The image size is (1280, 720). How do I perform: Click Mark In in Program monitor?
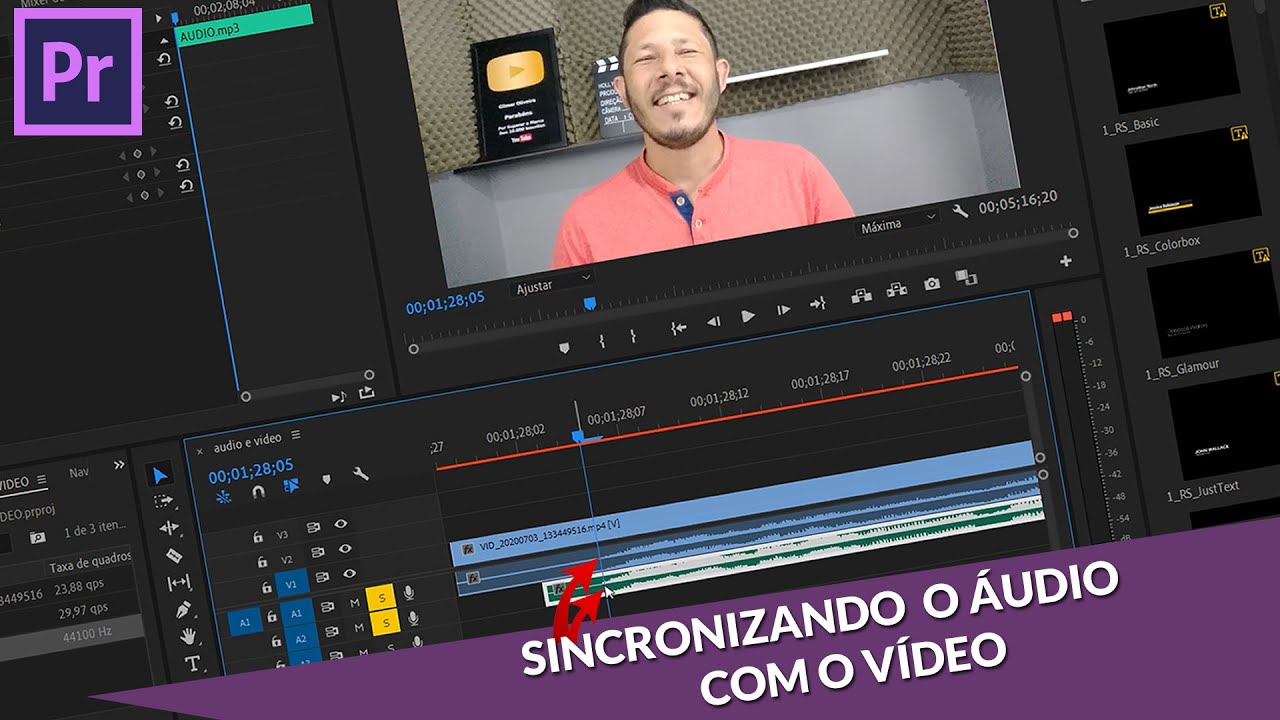click(x=601, y=341)
